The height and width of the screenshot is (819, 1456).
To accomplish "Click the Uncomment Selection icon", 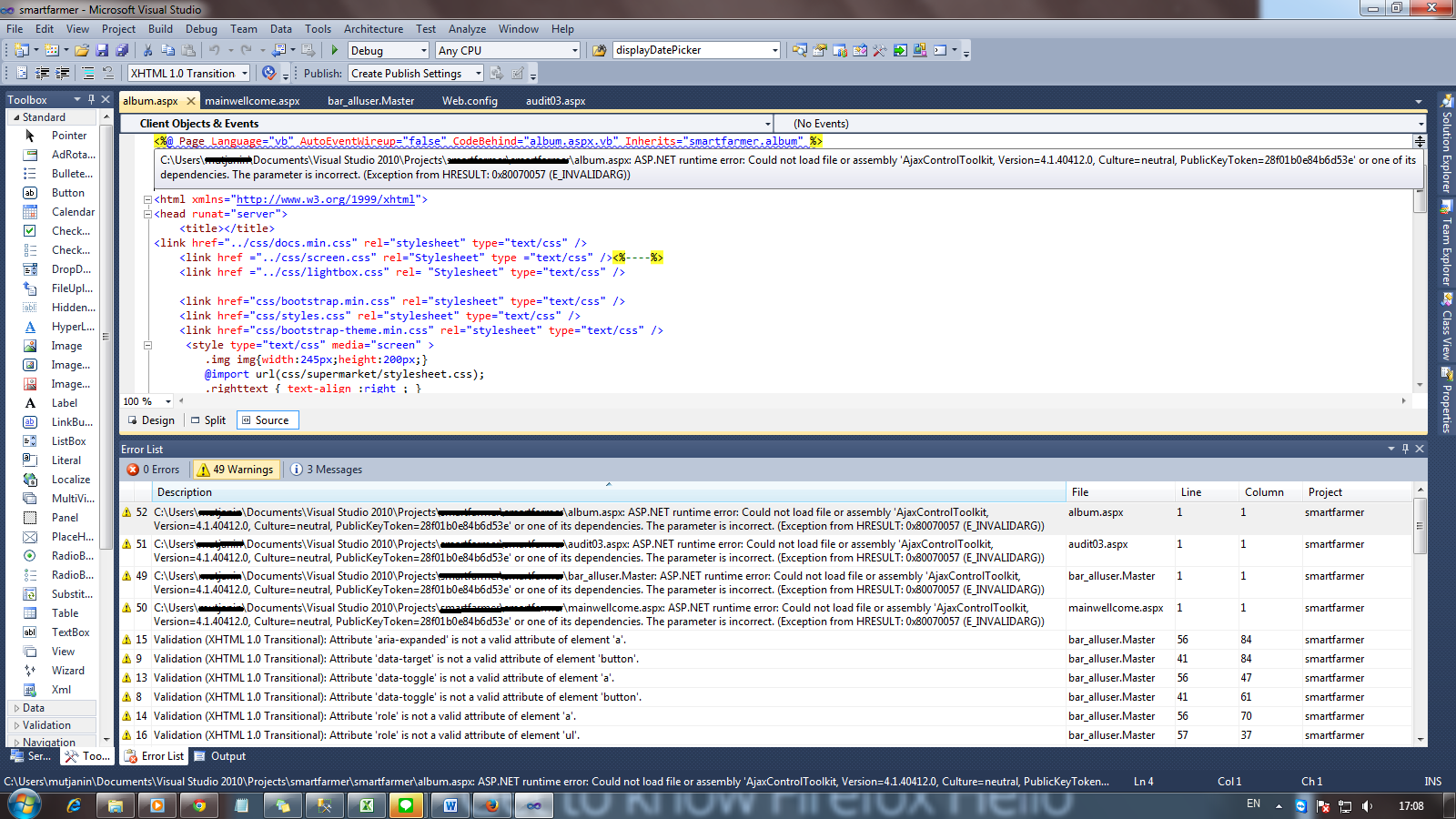I will (108, 73).
